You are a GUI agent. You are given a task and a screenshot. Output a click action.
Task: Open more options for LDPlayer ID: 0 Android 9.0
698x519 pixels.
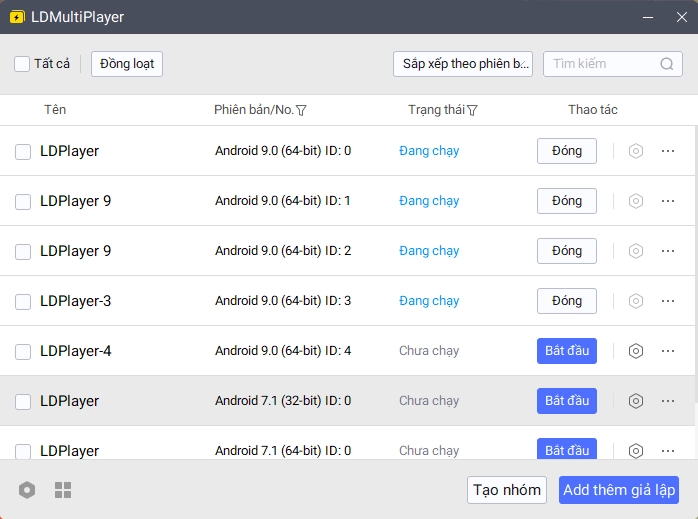[x=668, y=151]
